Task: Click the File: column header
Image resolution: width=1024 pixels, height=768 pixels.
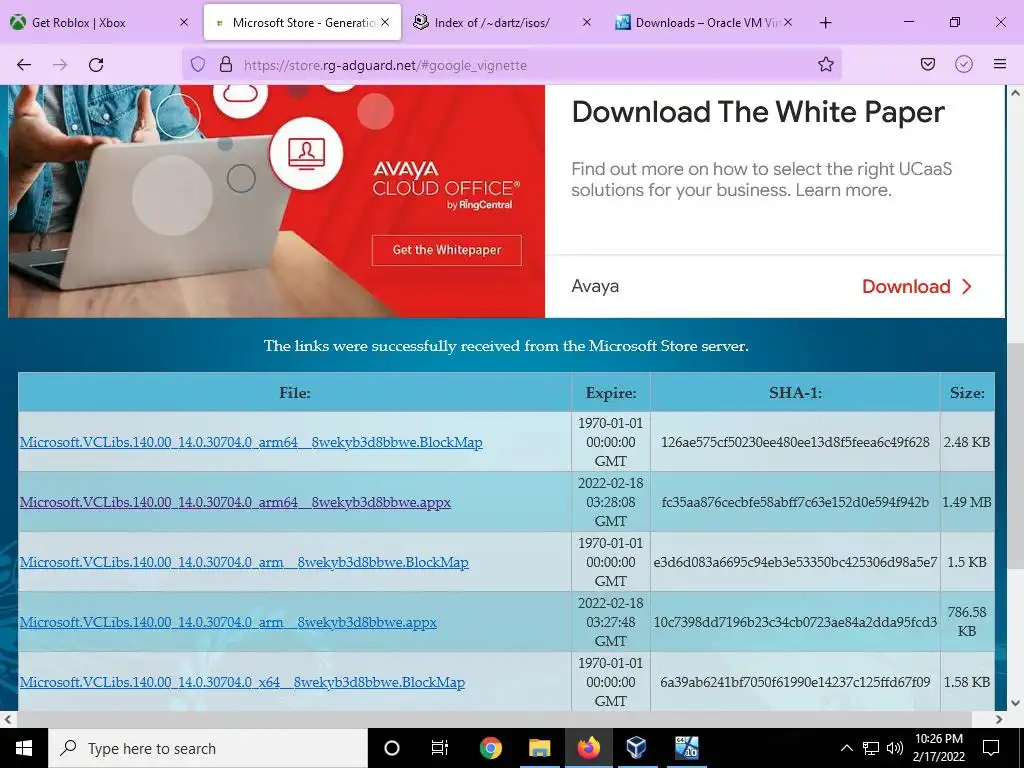Action: coord(295,392)
